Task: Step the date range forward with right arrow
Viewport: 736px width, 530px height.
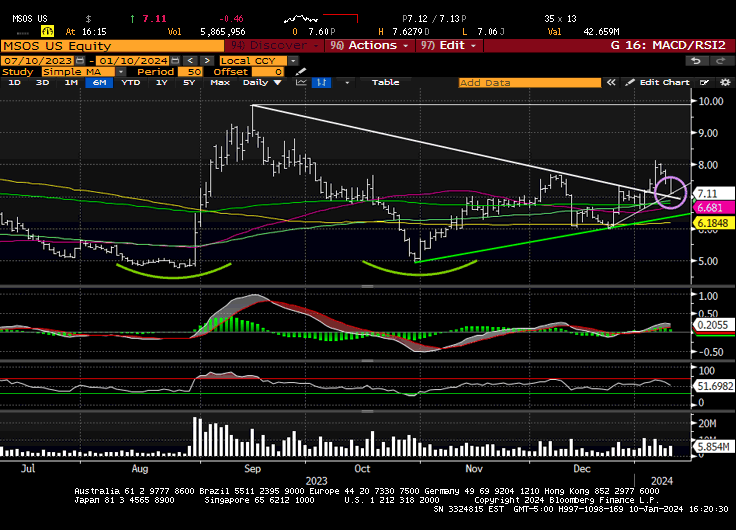Action: click(207, 61)
